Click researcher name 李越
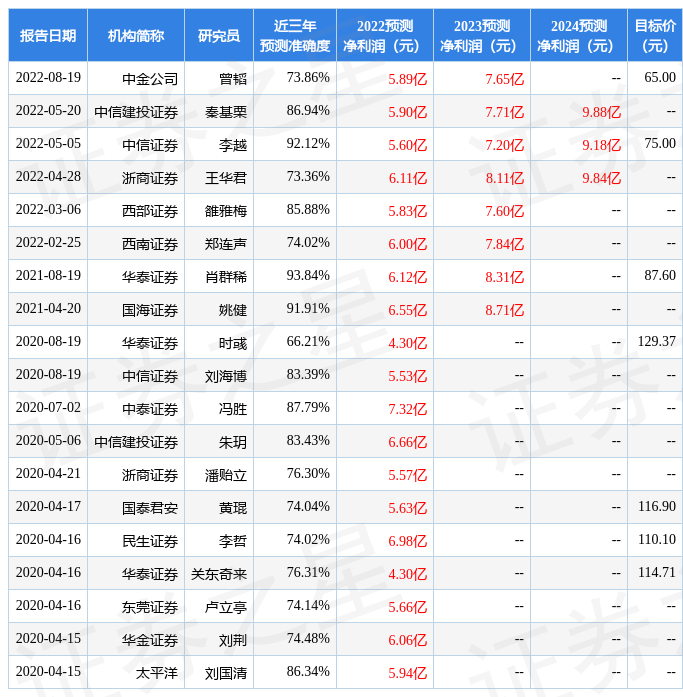 tap(233, 145)
